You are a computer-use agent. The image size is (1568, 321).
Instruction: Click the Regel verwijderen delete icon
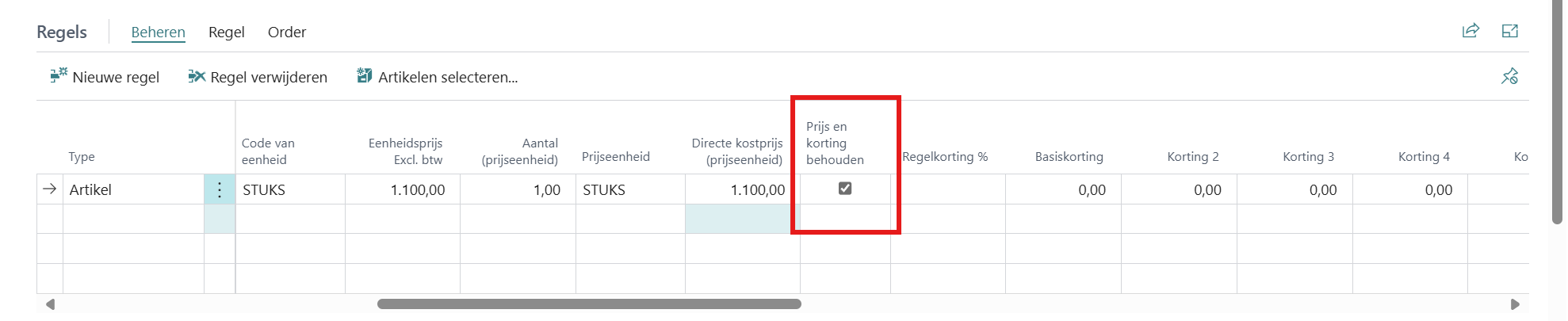pos(197,76)
